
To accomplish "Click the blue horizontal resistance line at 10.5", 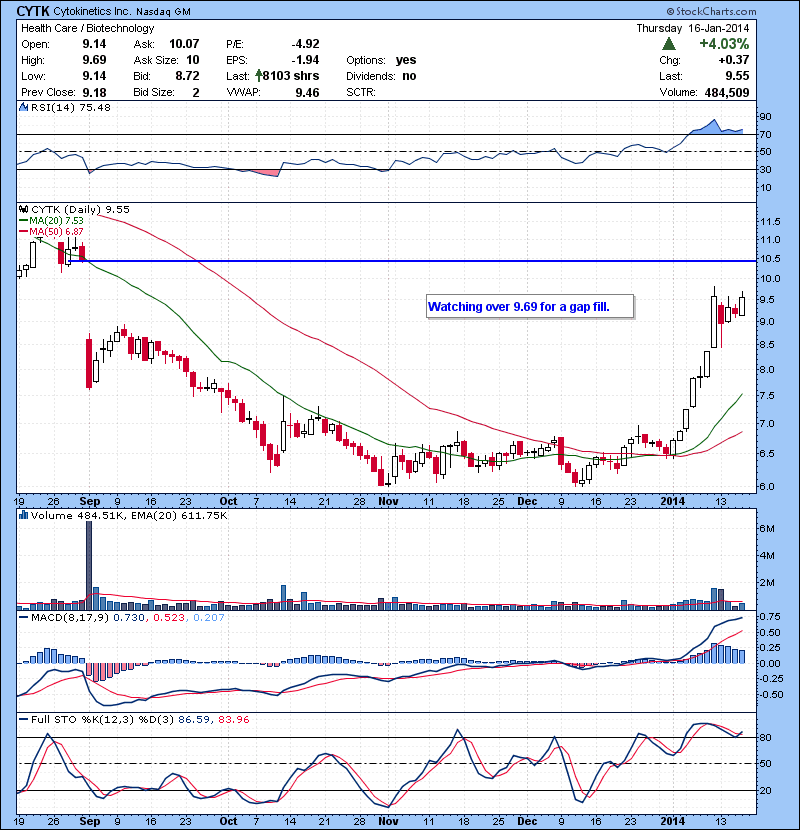I will (413, 260).
